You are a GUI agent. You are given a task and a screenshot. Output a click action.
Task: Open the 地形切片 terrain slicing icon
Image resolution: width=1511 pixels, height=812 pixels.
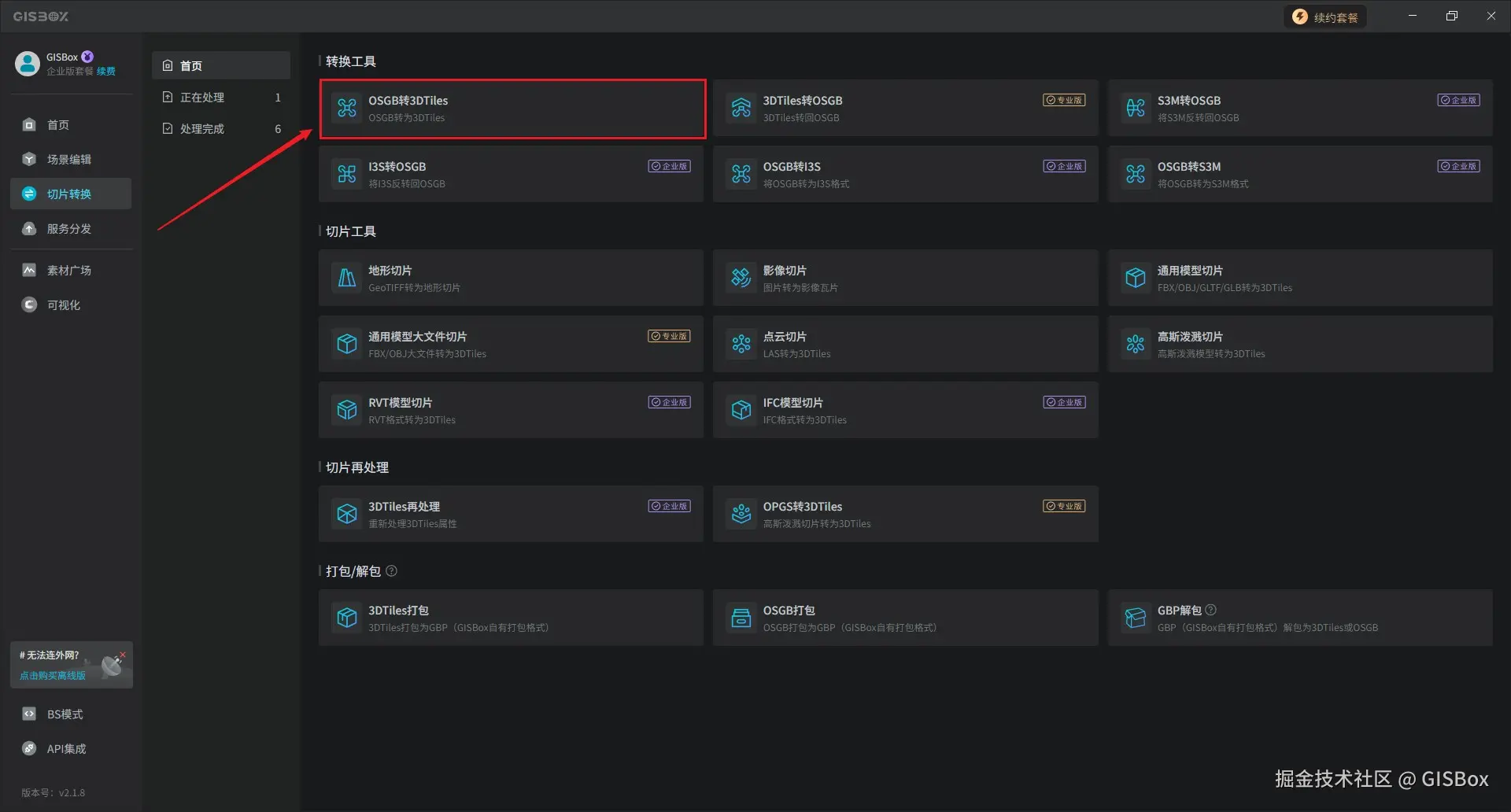coord(347,278)
